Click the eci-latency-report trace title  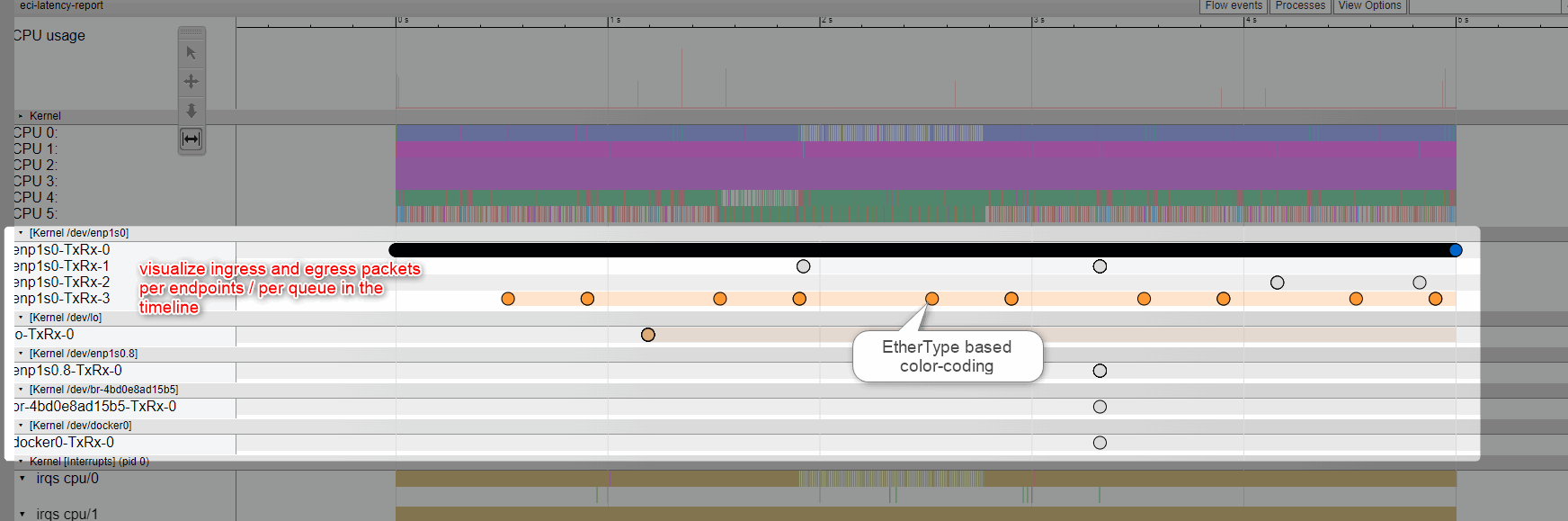[61, 5]
